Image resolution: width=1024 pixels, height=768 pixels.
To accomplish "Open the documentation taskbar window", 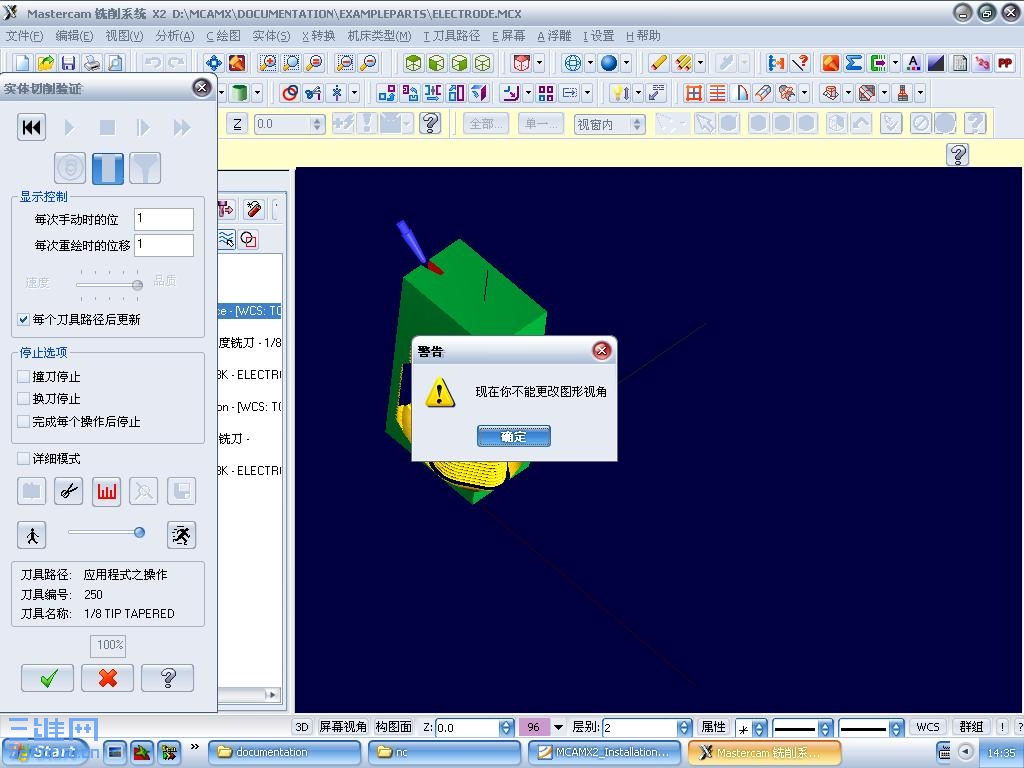I will click(285, 752).
